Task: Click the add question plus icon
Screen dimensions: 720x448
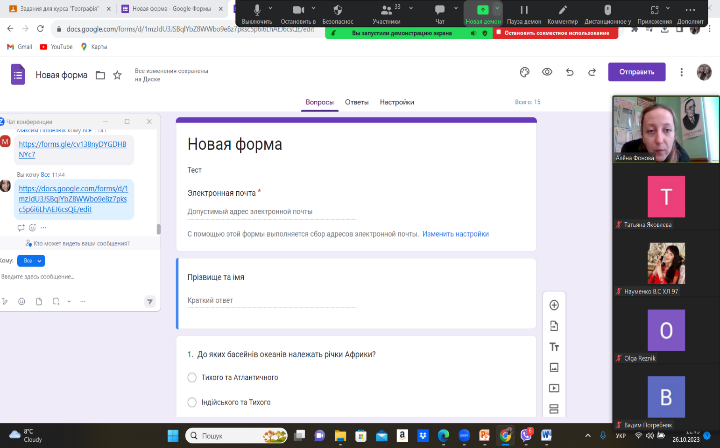Action: click(x=554, y=305)
